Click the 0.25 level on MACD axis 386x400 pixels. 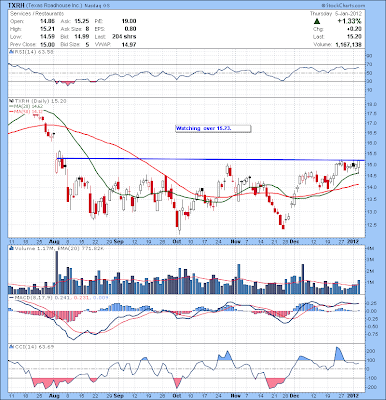pyautogui.click(x=372, y=303)
